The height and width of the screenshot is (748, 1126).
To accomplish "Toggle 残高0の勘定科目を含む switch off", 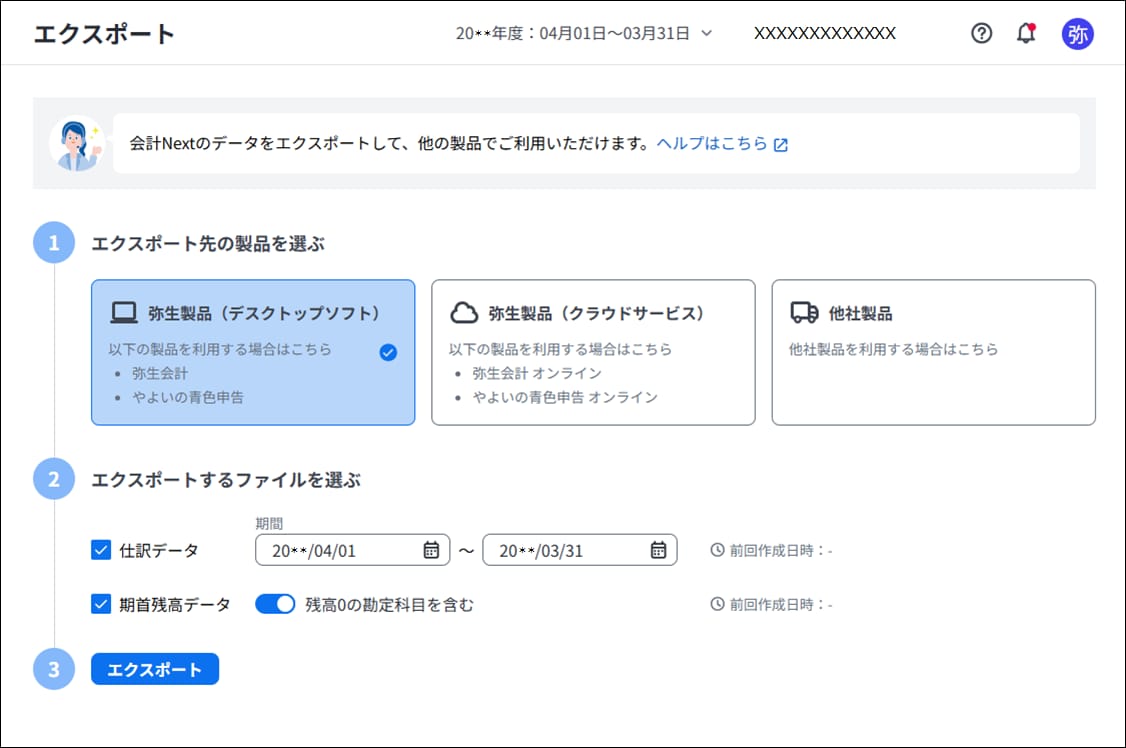I will click(275, 604).
